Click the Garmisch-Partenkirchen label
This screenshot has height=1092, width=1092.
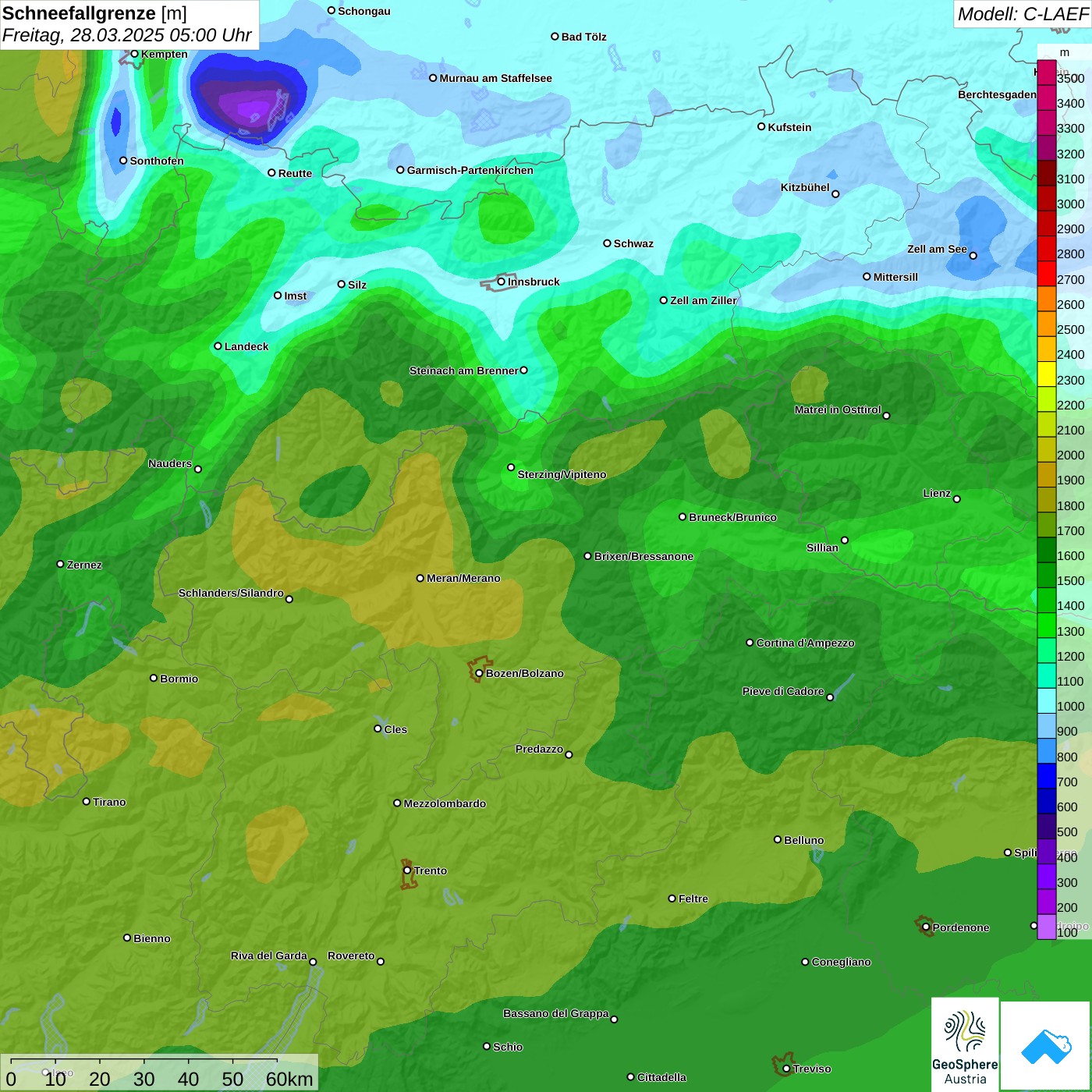pyautogui.click(x=470, y=170)
